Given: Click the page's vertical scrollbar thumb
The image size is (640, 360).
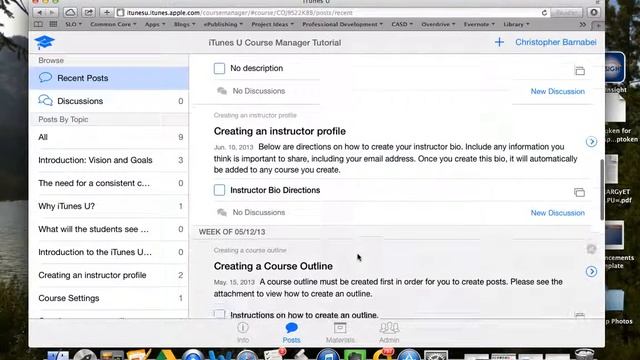Looking at the screenshot, I should click(602, 189).
